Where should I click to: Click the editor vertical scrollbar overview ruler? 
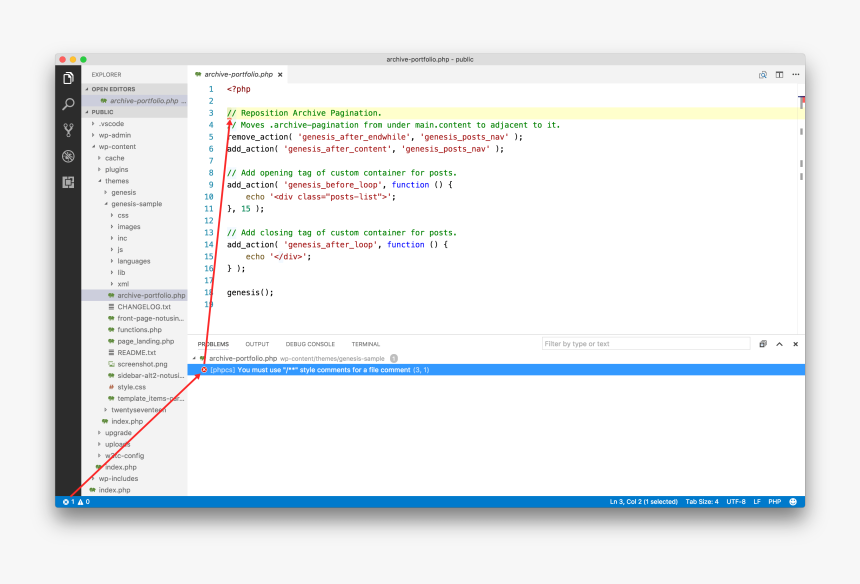coord(801,208)
